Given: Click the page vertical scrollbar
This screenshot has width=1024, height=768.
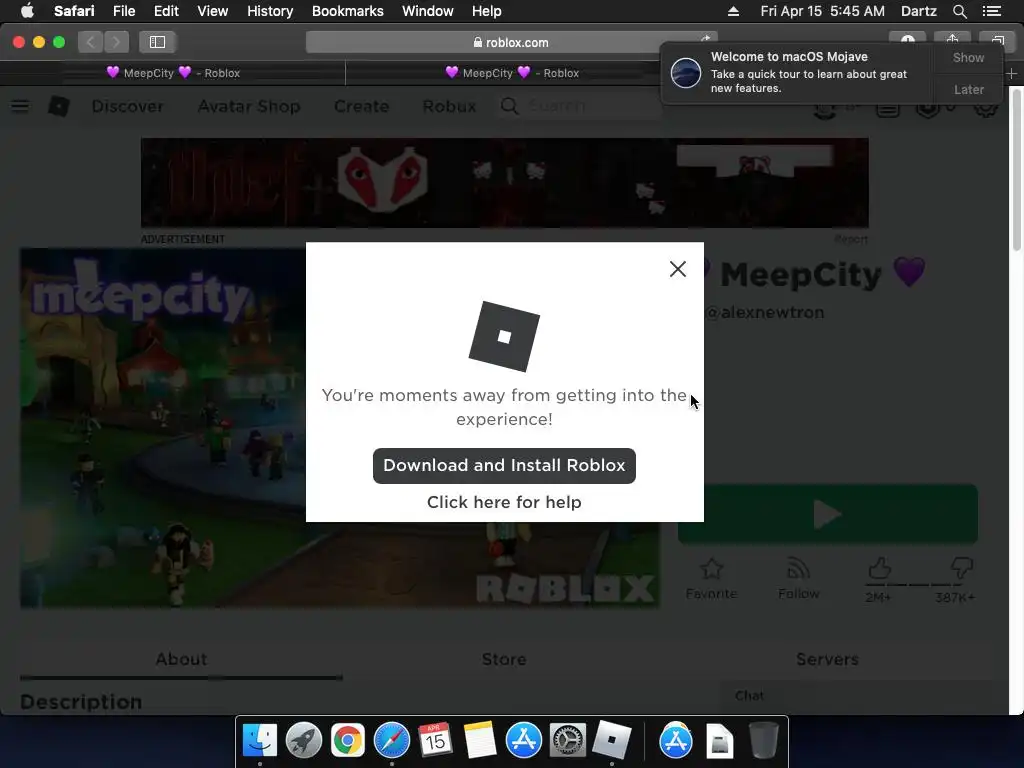Looking at the screenshot, I should coord(1017,170).
